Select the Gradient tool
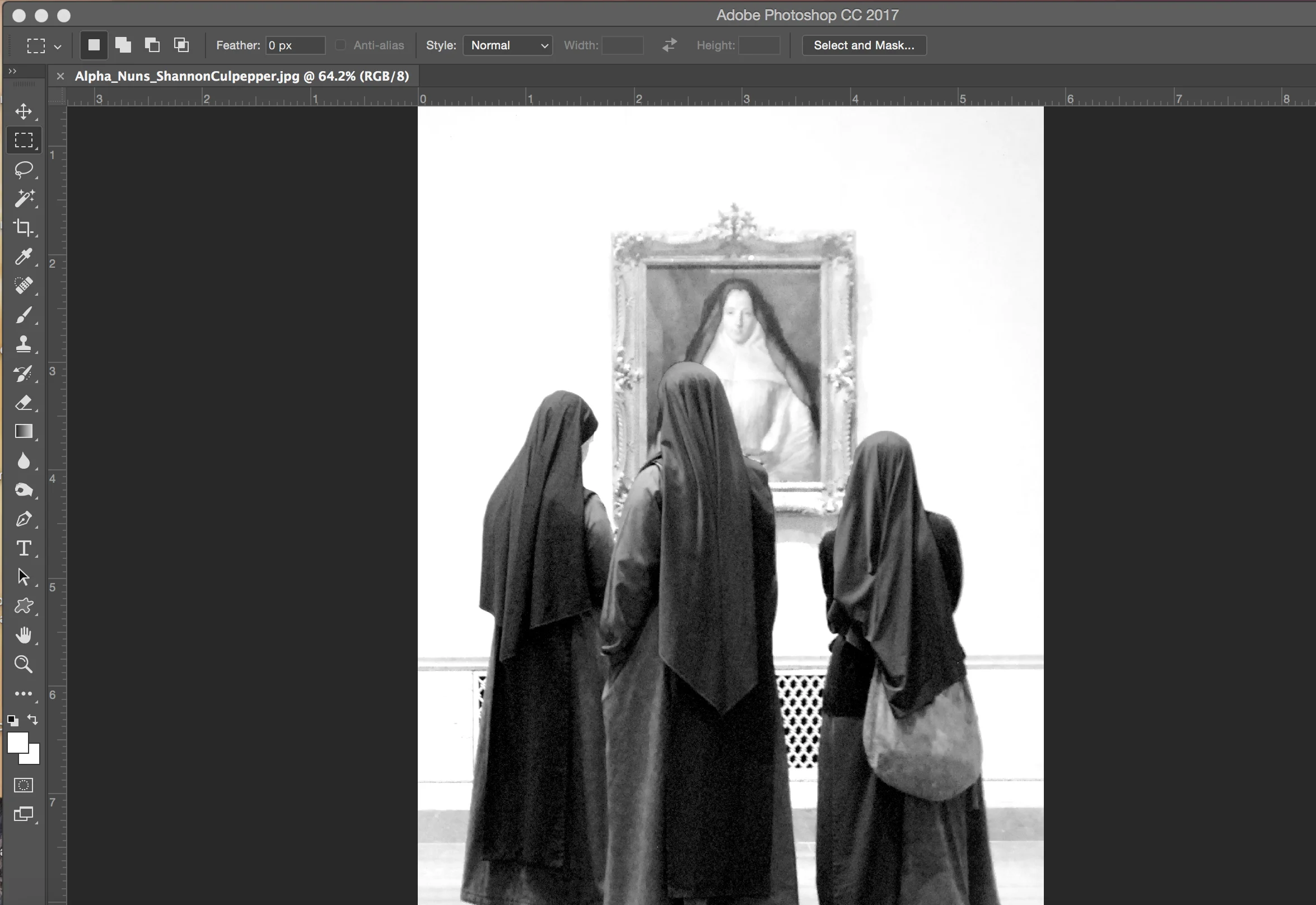The image size is (1316, 905). tap(24, 432)
